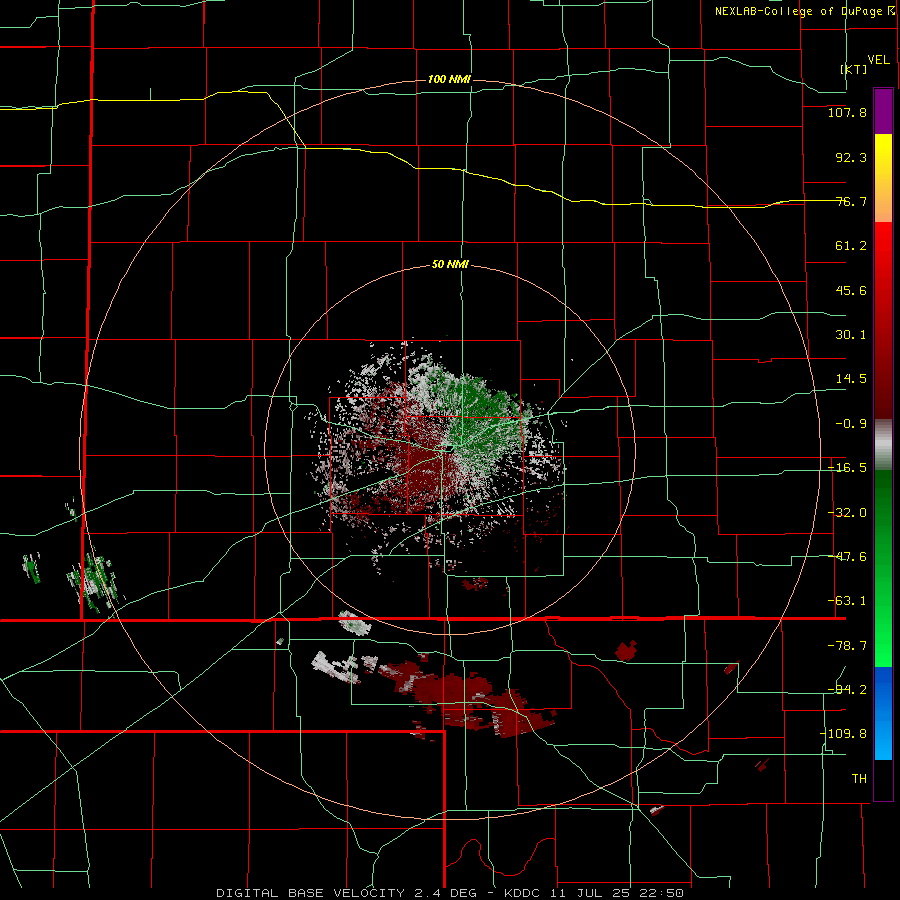
Task: Click the [KT] units label
Action: click(x=854, y=69)
